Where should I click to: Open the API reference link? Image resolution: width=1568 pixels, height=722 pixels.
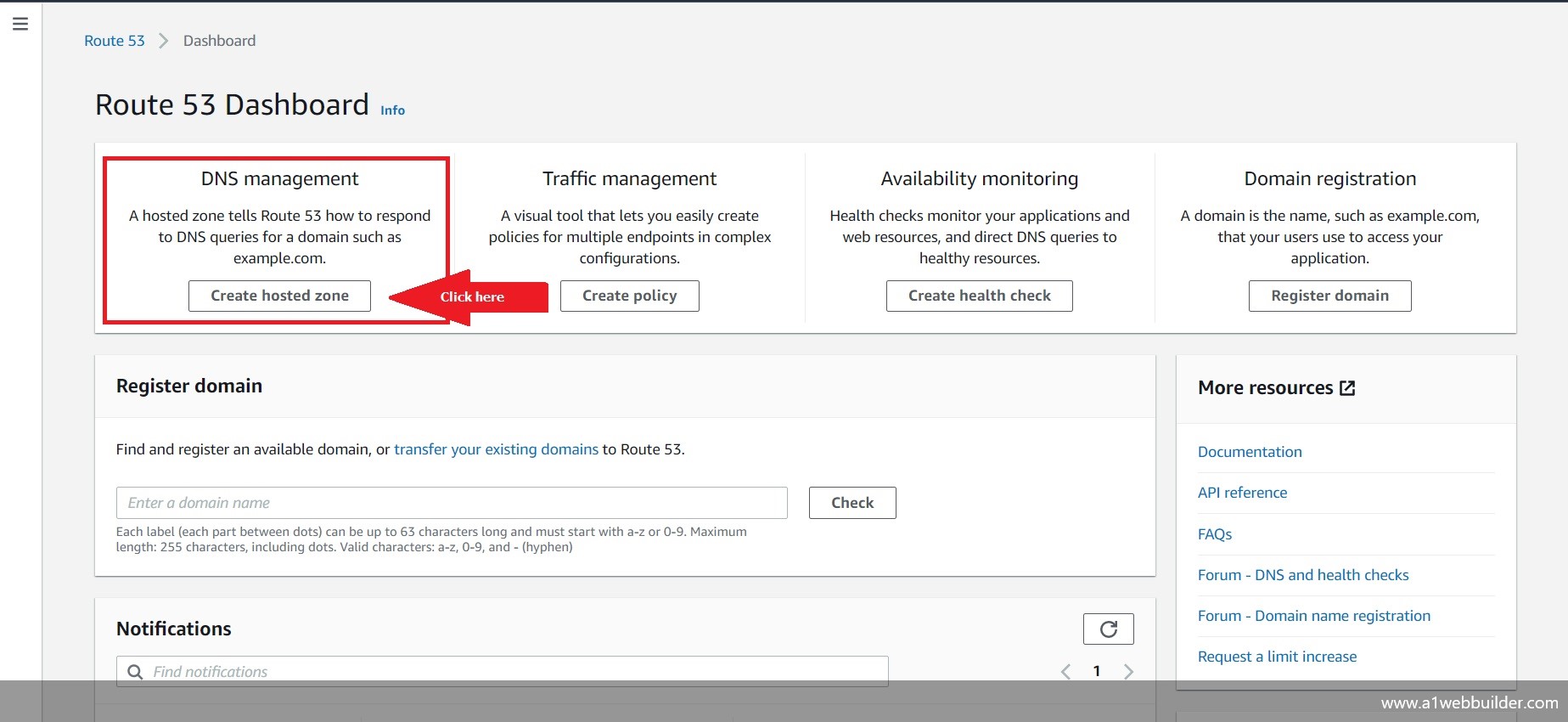pyautogui.click(x=1242, y=493)
